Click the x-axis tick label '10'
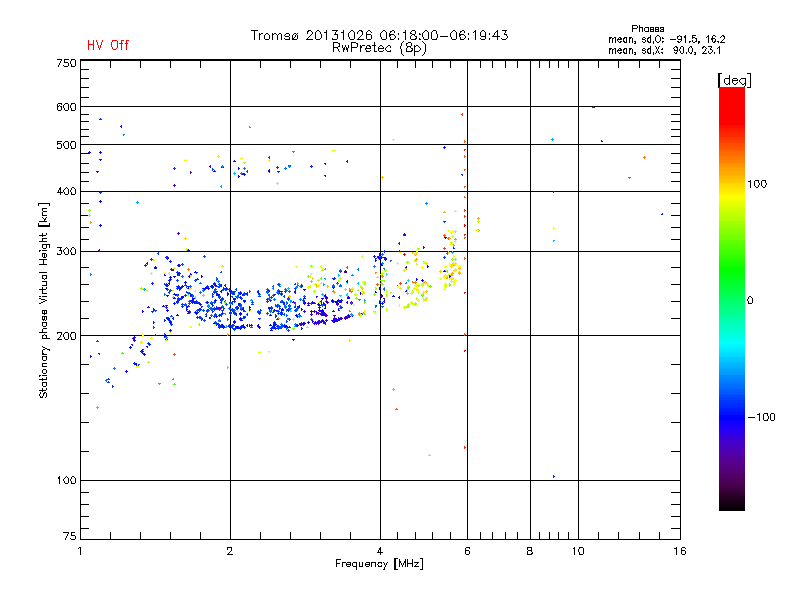 [x=578, y=551]
